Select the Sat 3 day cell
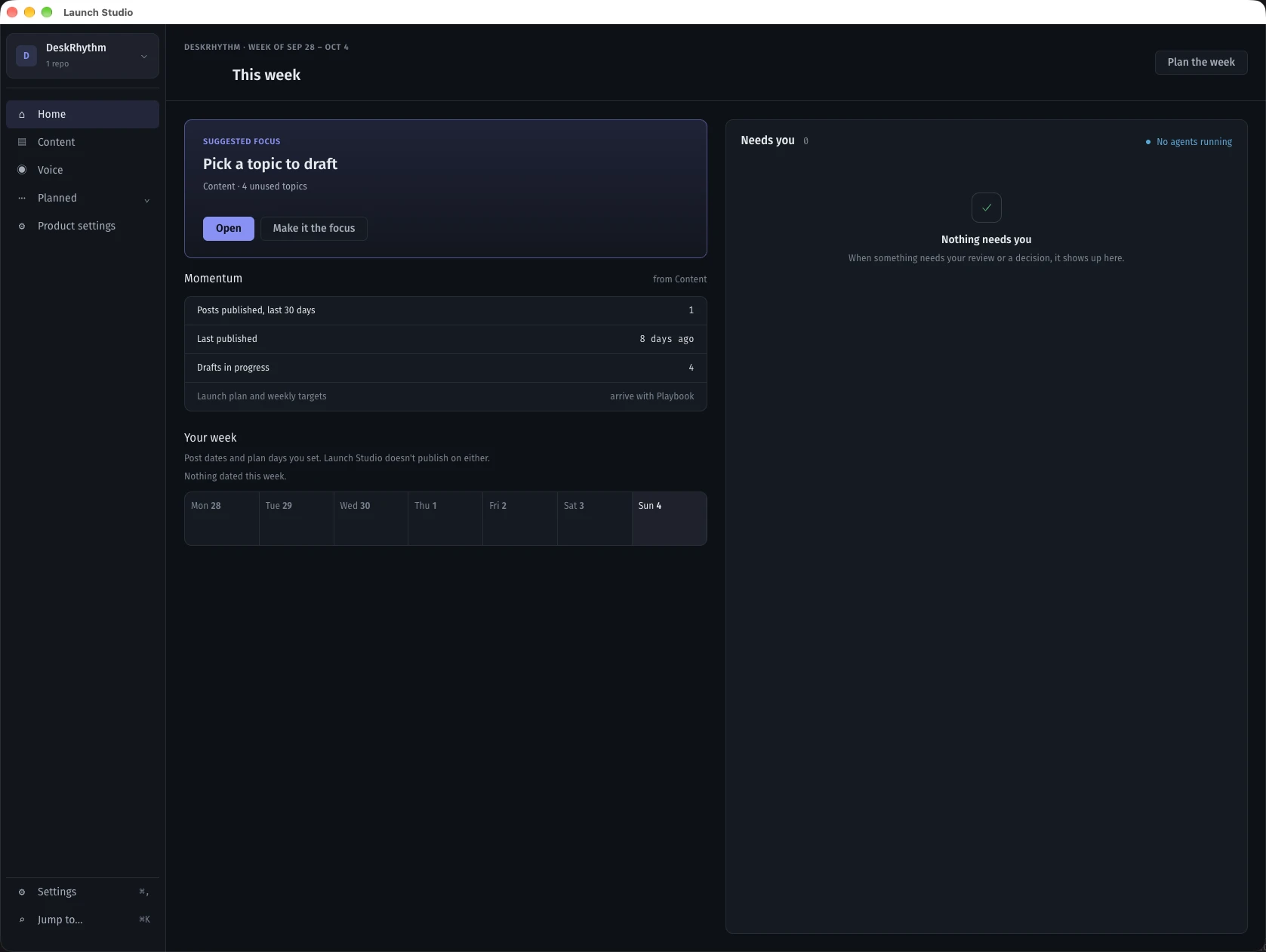The image size is (1266, 952). (595, 519)
